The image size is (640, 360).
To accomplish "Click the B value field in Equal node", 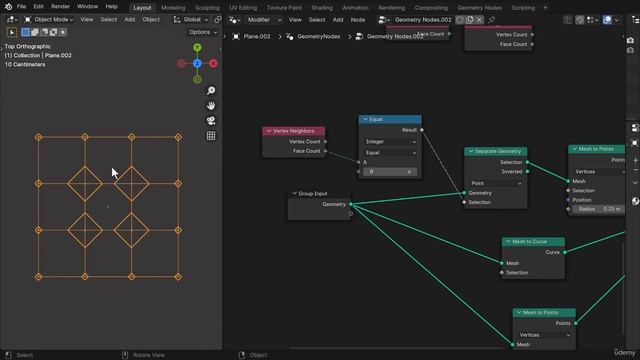I will (x=390, y=172).
